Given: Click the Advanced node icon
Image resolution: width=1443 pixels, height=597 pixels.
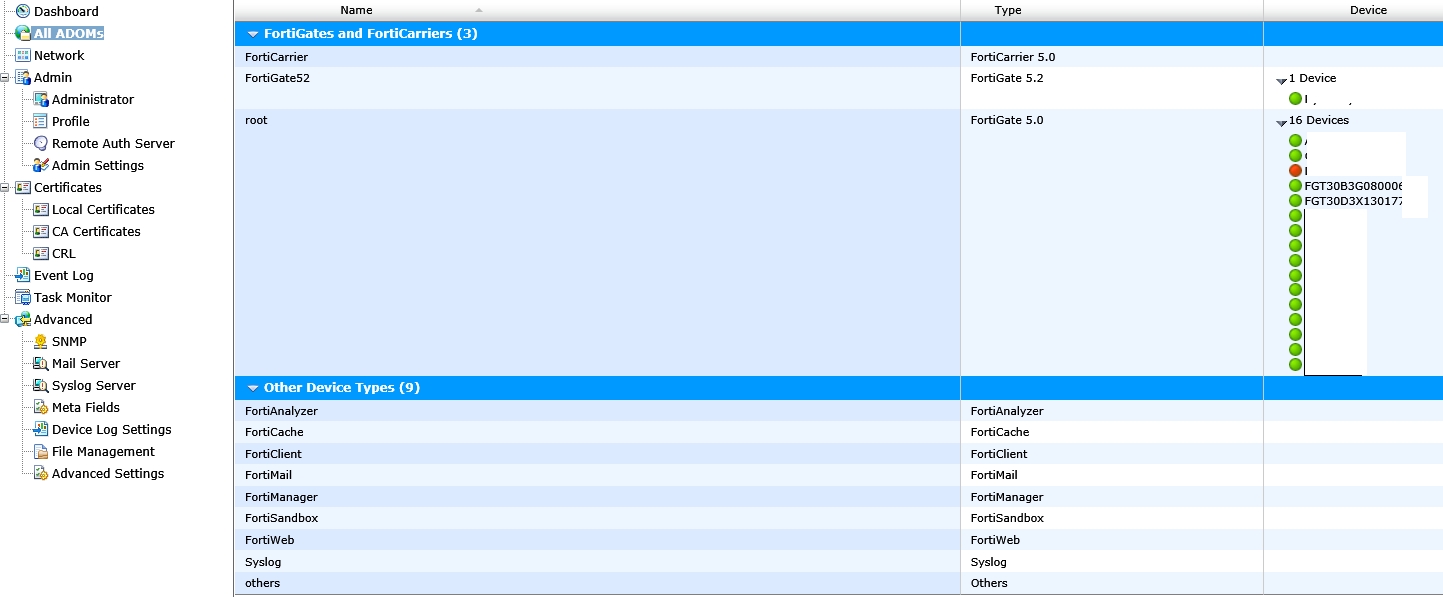Looking at the screenshot, I should tap(23, 319).
